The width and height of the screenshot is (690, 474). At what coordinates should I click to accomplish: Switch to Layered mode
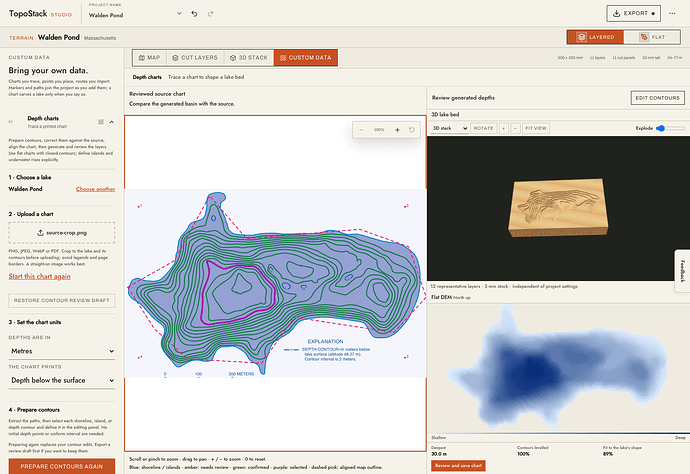(595, 37)
